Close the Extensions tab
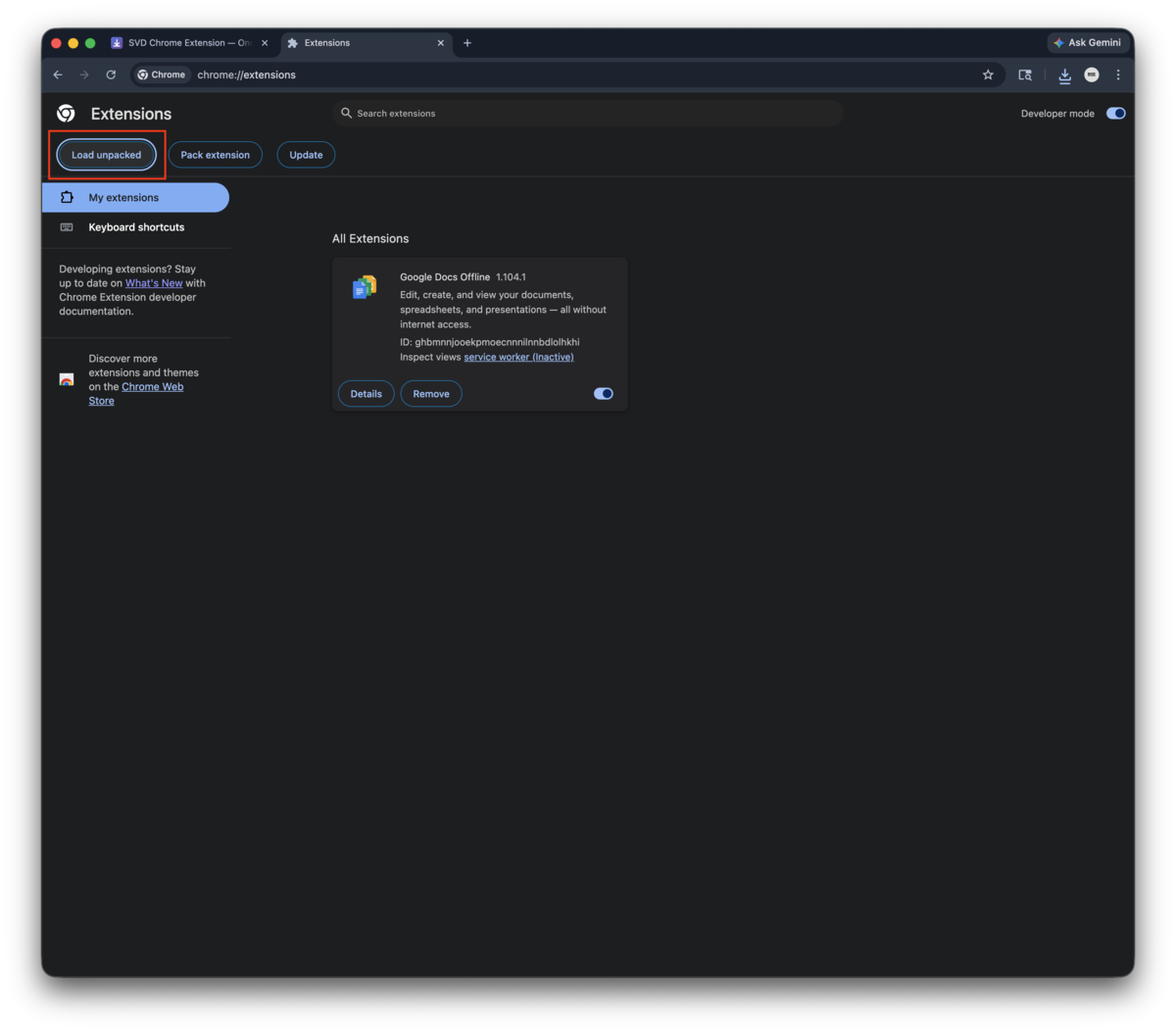Screen dimensions: 1176x1032 [441, 43]
